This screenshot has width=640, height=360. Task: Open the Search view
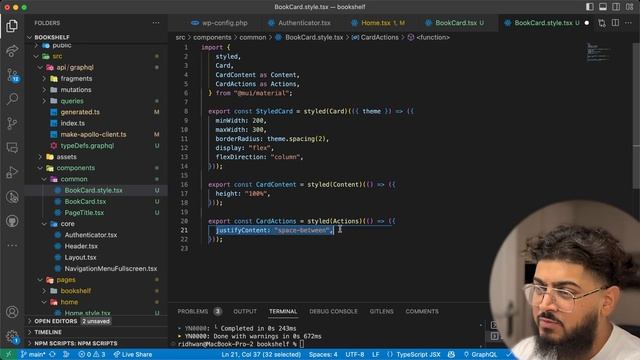point(12,99)
